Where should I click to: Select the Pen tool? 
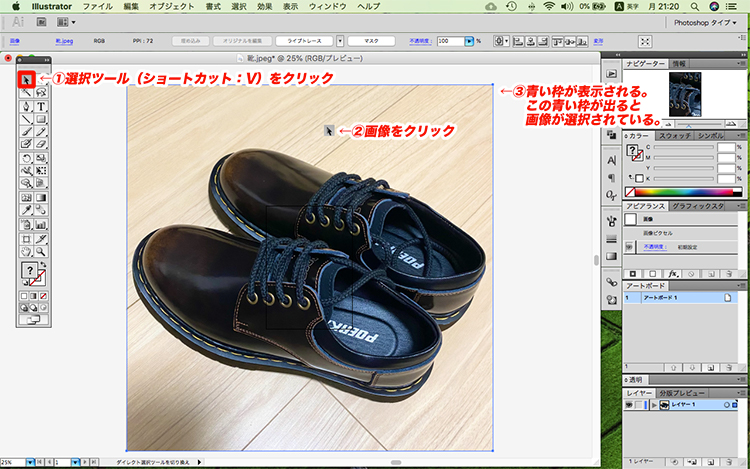26,106
